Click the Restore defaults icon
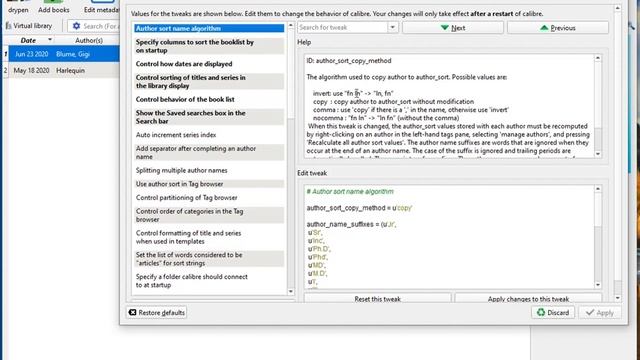Screen dimensions: 640x360 [x=132, y=312]
